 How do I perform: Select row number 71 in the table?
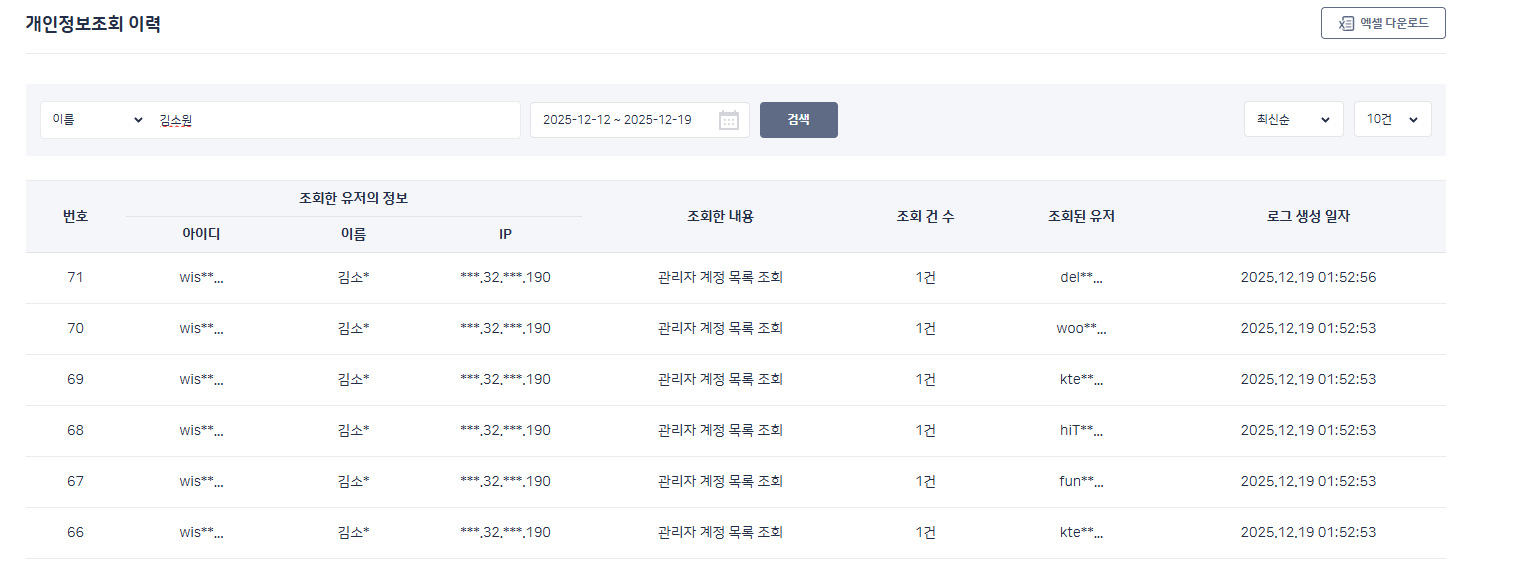[x=75, y=278]
